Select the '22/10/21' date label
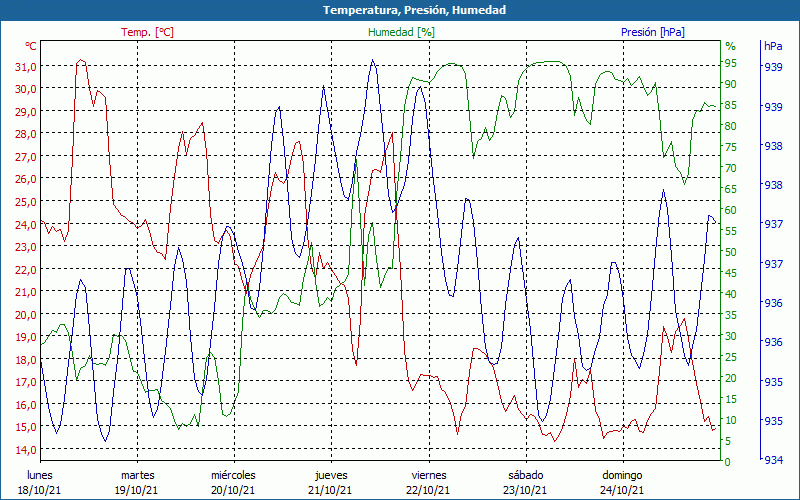The width and height of the screenshot is (800, 500). tap(428, 491)
